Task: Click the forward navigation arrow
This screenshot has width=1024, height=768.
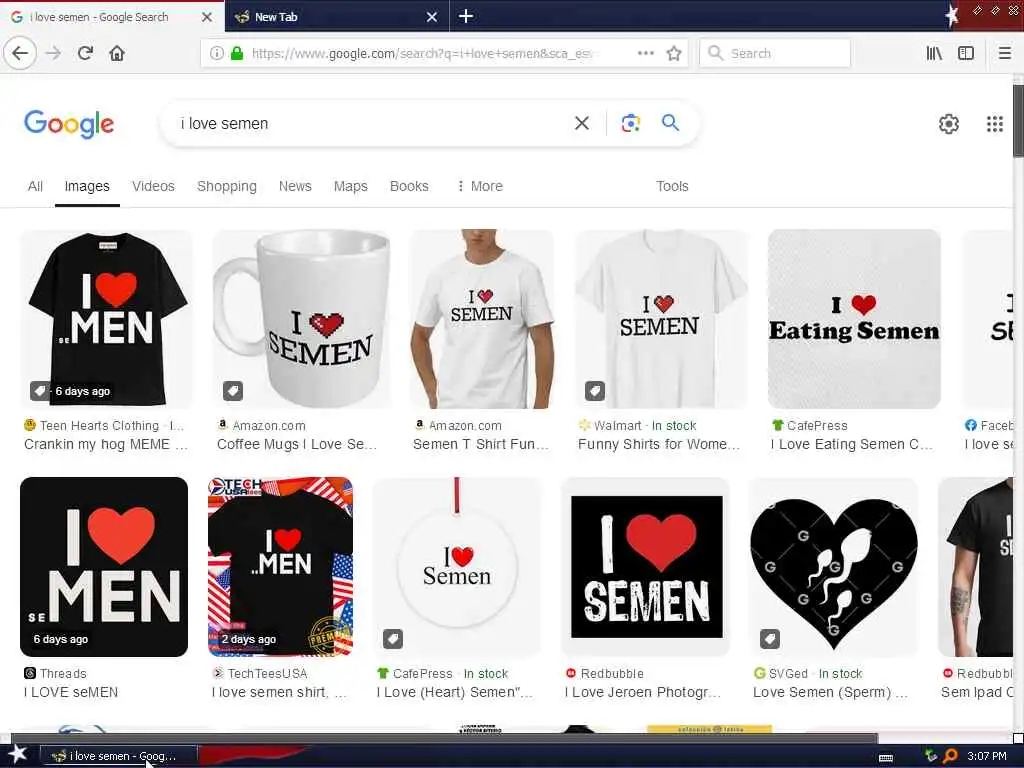Action: 54,53
